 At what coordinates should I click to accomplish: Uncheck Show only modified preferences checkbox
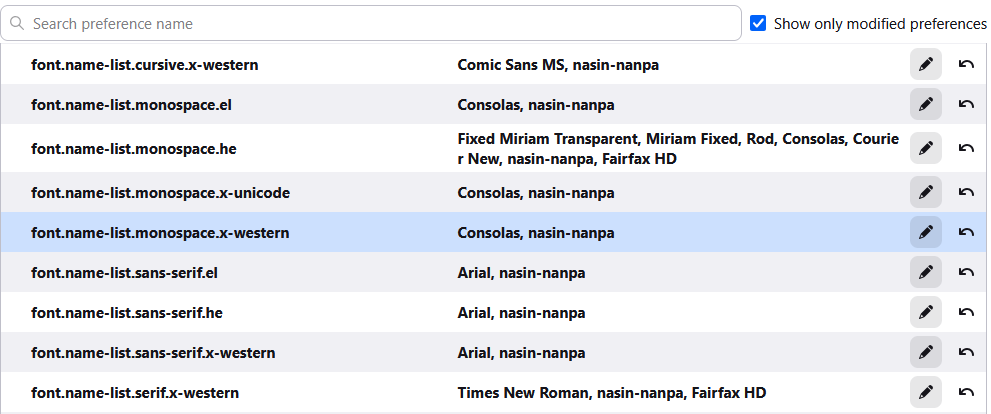click(758, 23)
